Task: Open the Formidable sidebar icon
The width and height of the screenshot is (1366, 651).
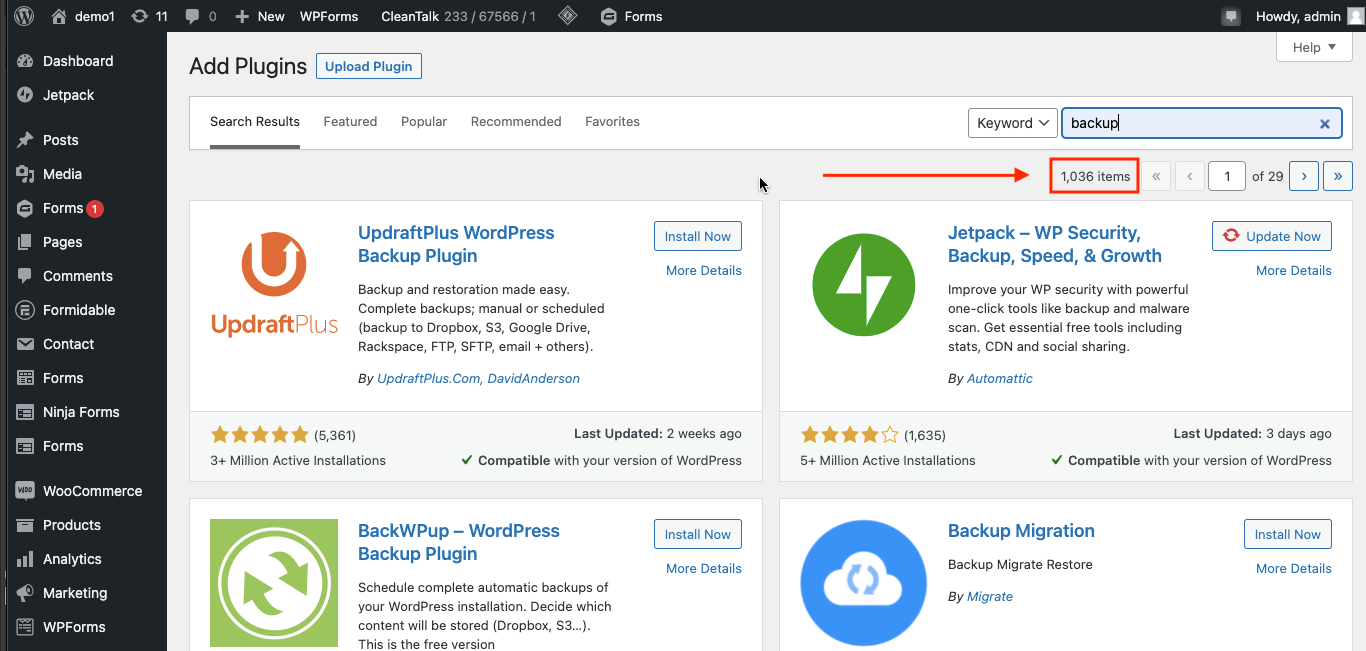Action: (26, 310)
